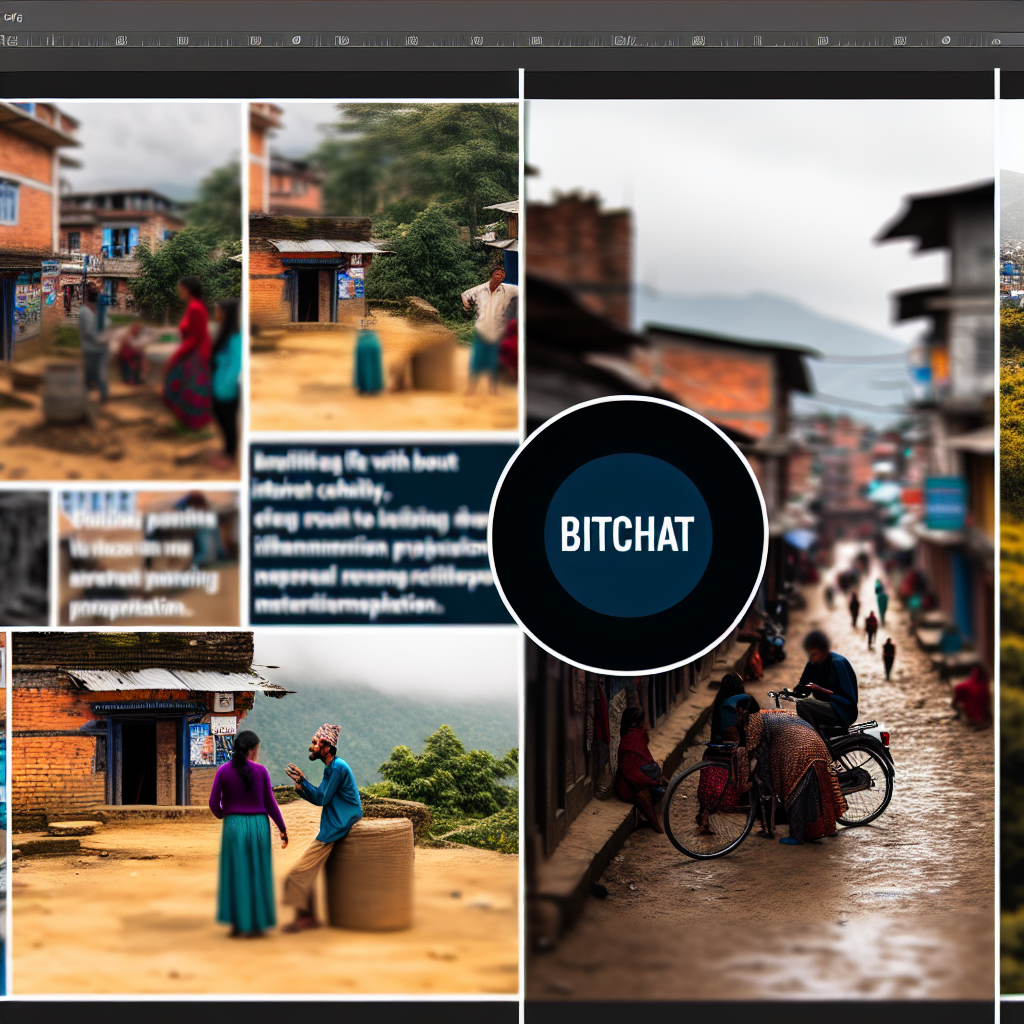The width and height of the screenshot is (1024, 1024).
Task: Click the title label in top-left corner
Action: (x=12, y=17)
